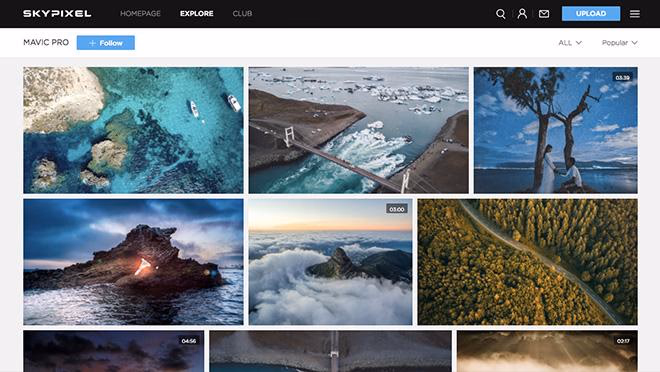
Task: Expand the Popular sorting dropdown
Action: coord(620,43)
